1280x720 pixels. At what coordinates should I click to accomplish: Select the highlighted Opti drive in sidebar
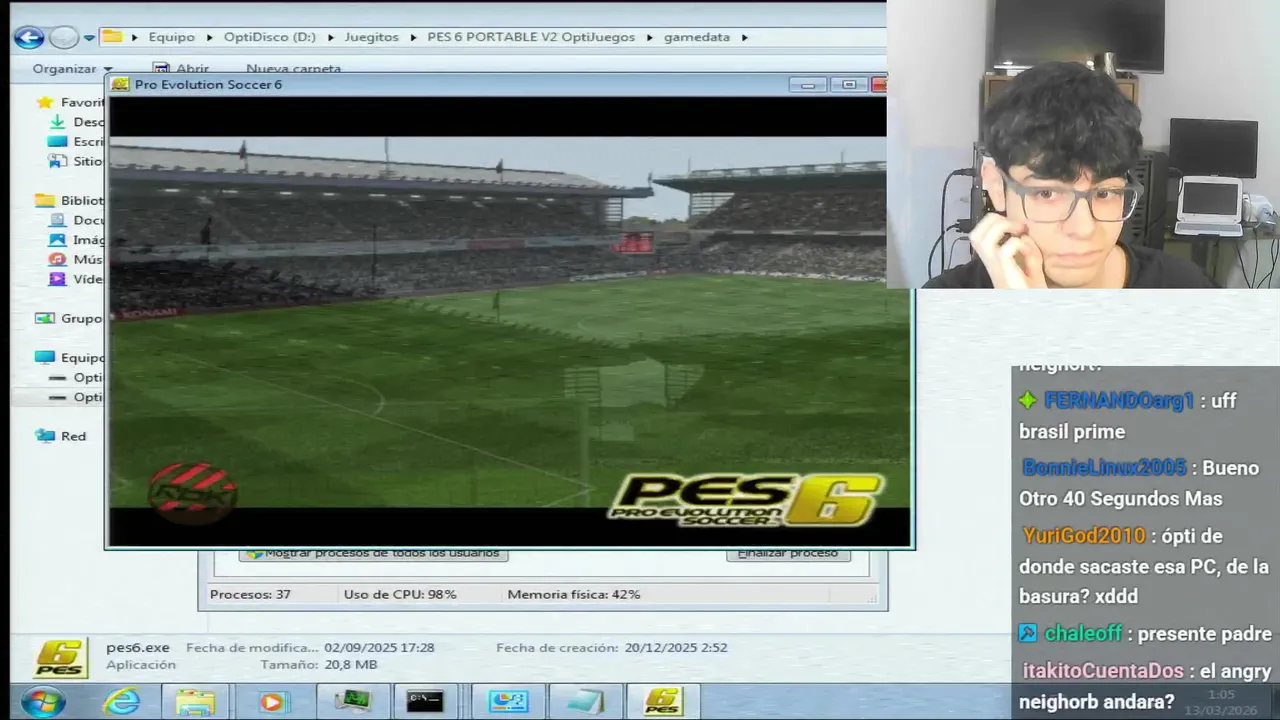click(75, 397)
